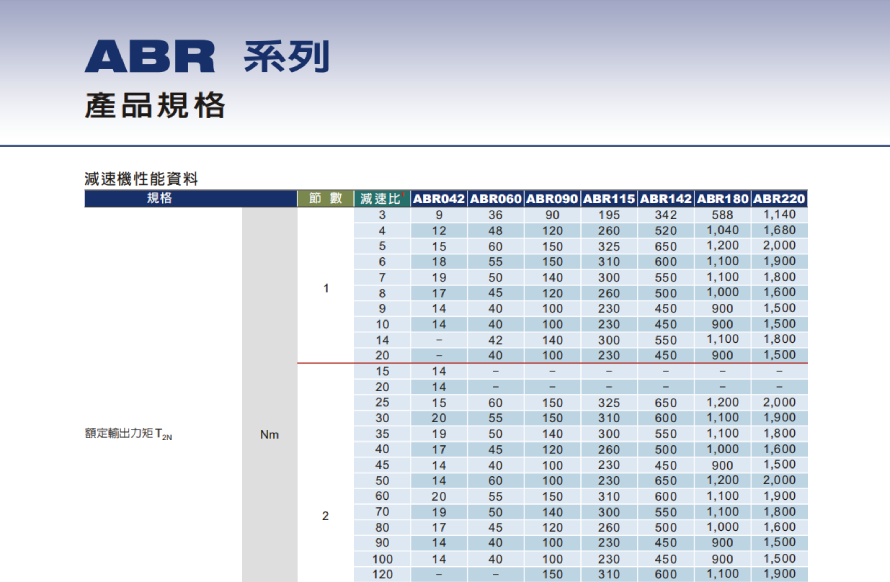
Task: Select the 減速機性能資料 section label
Action: click(x=141, y=179)
